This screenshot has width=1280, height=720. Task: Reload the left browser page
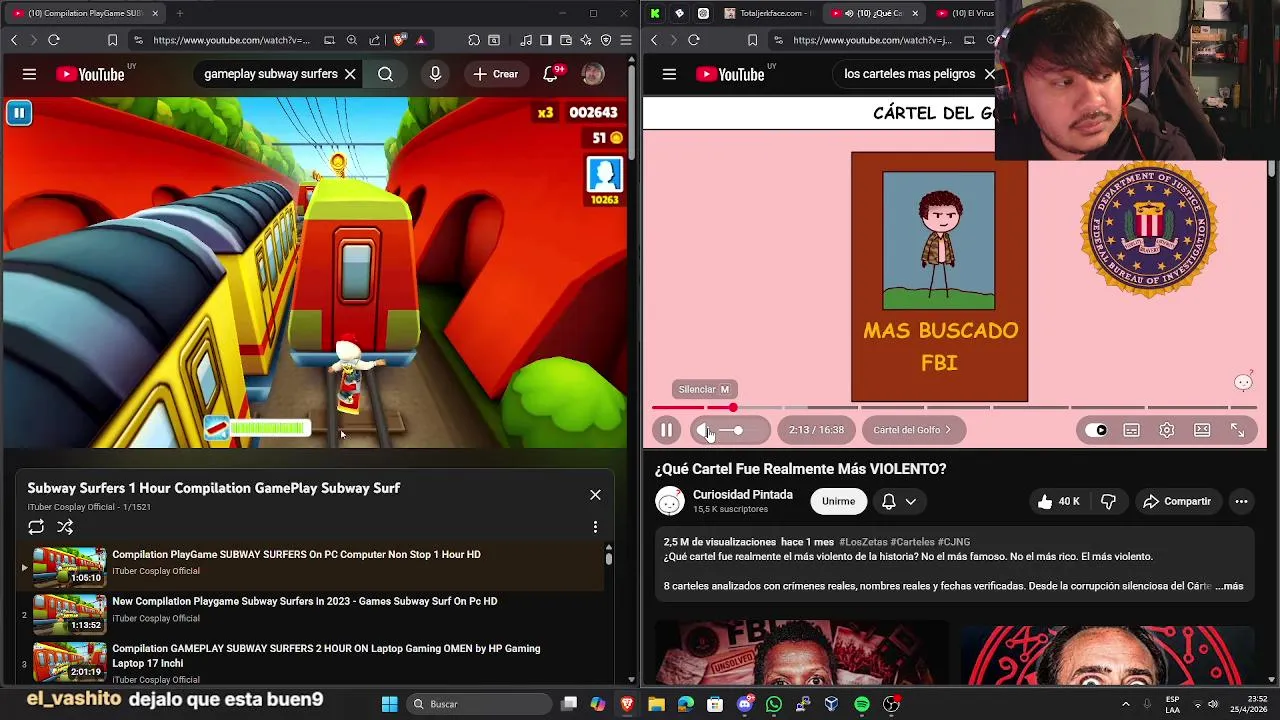pos(54,40)
